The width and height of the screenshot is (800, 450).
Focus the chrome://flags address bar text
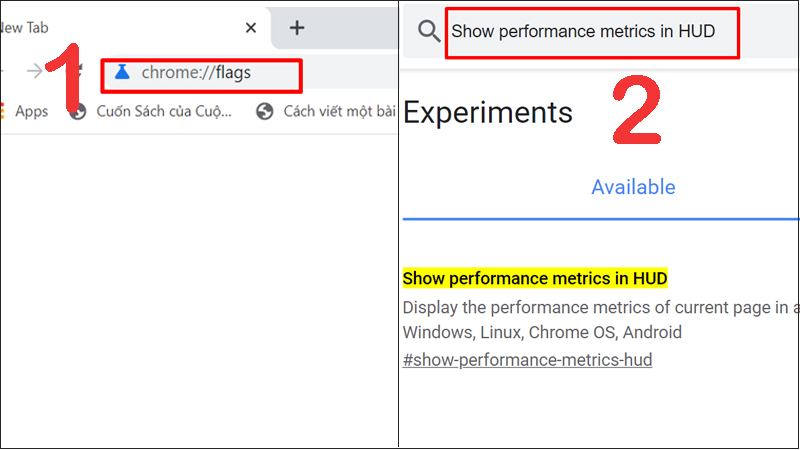coord(196,72)
